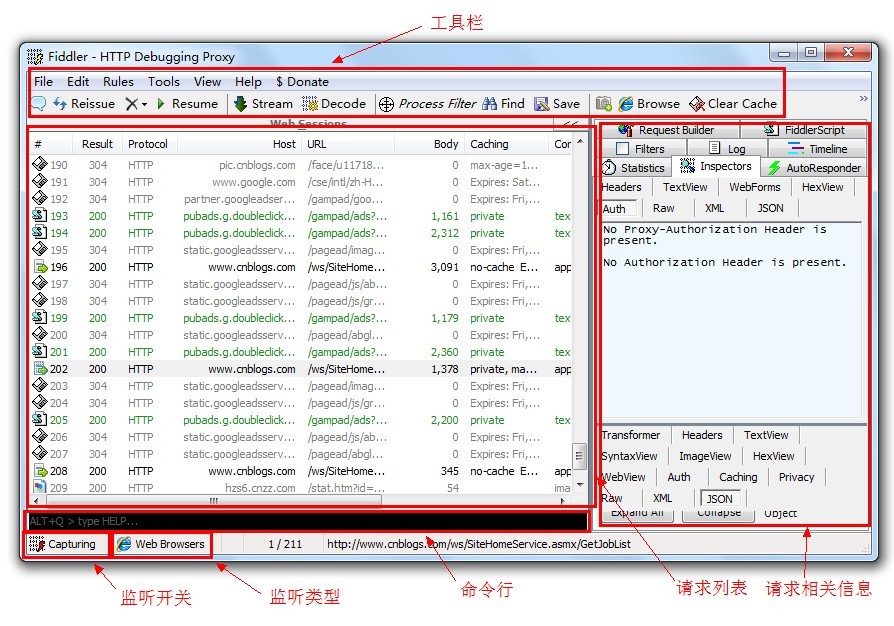
Task: Select the Inspectors tab
Action: tap(716, 166)
